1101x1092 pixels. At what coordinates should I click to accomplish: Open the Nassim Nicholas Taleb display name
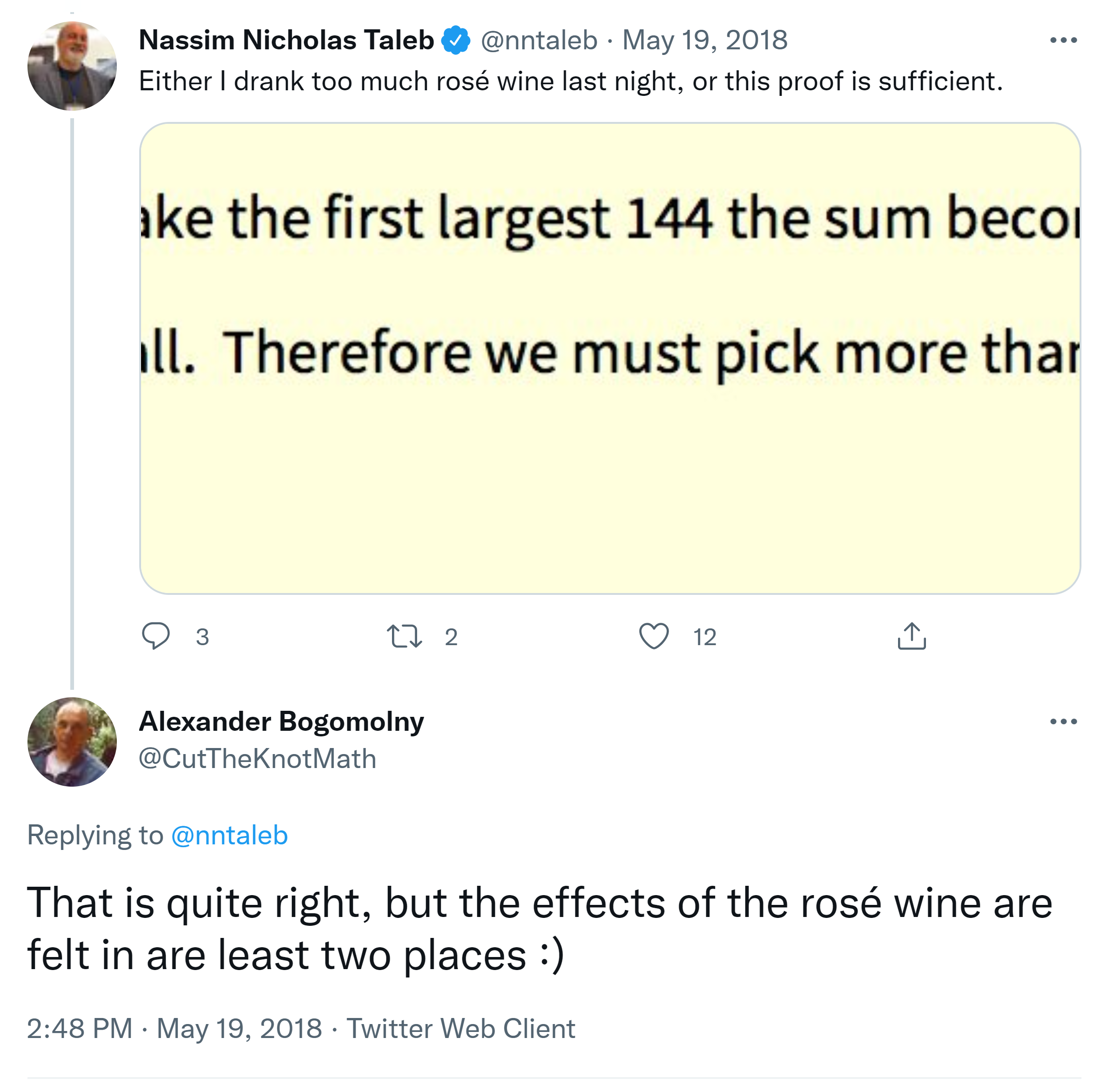coord(286,40)
